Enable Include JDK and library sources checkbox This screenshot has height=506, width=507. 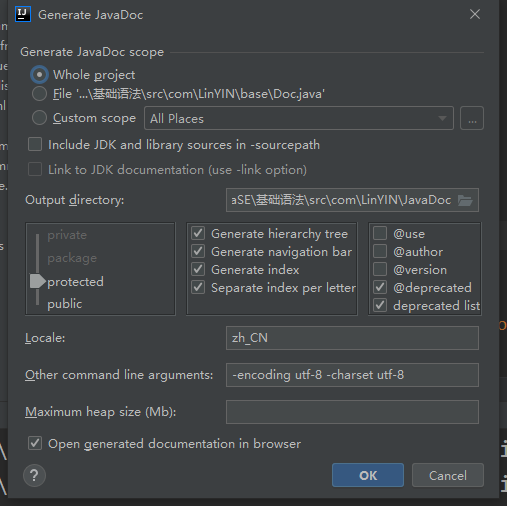point(35,145)
